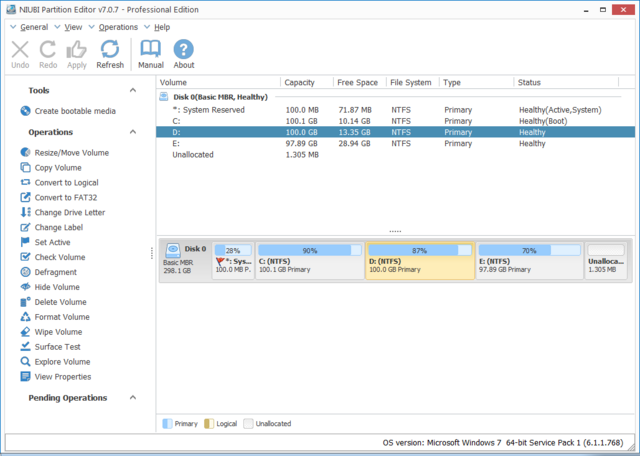Open the General menu
This screenshot has width=640, height=456.
[34, 27]
